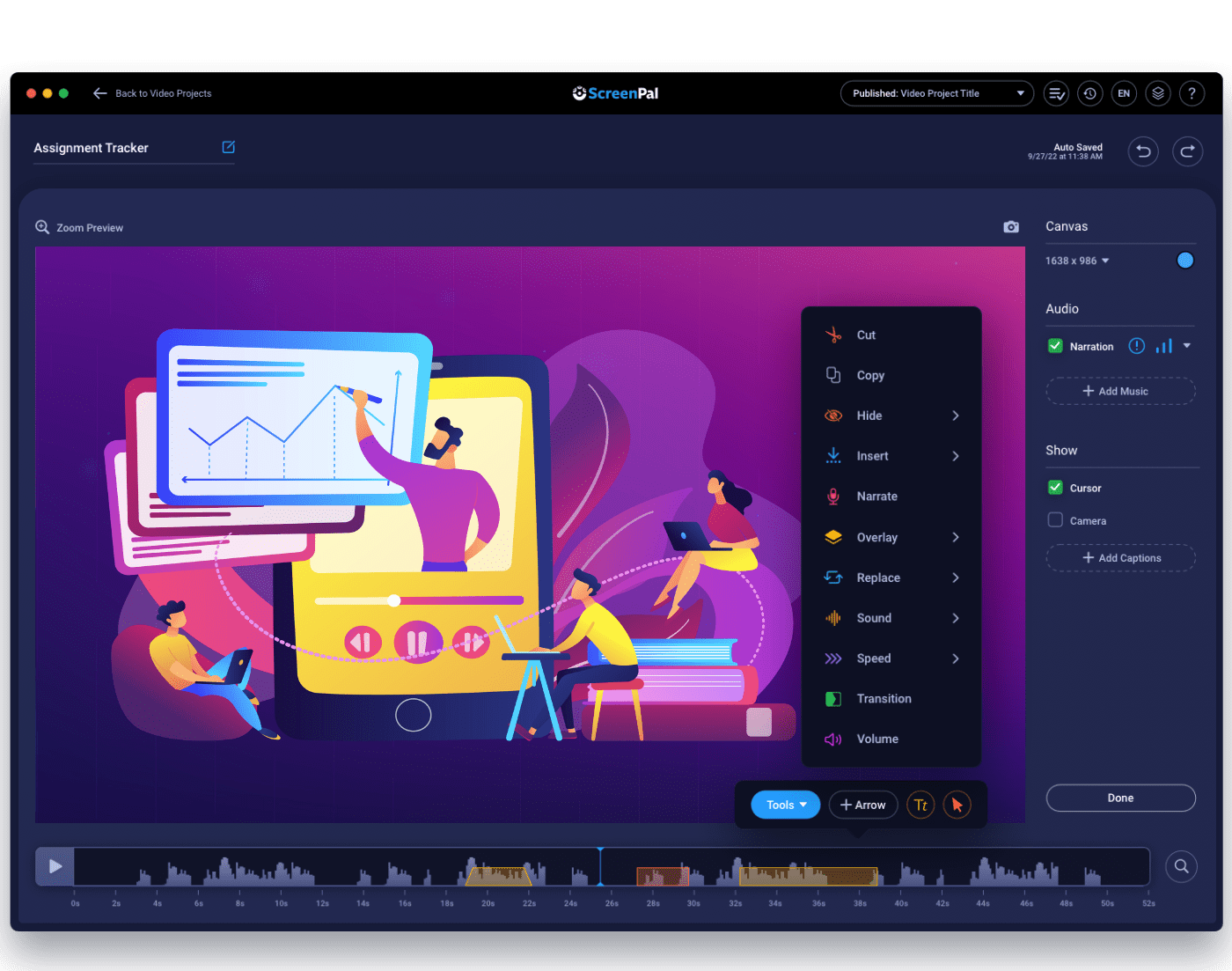1232x971 pixels.
Task: Click the camera snapshot icon above the canvas
Action: [x=1010, y=226]
